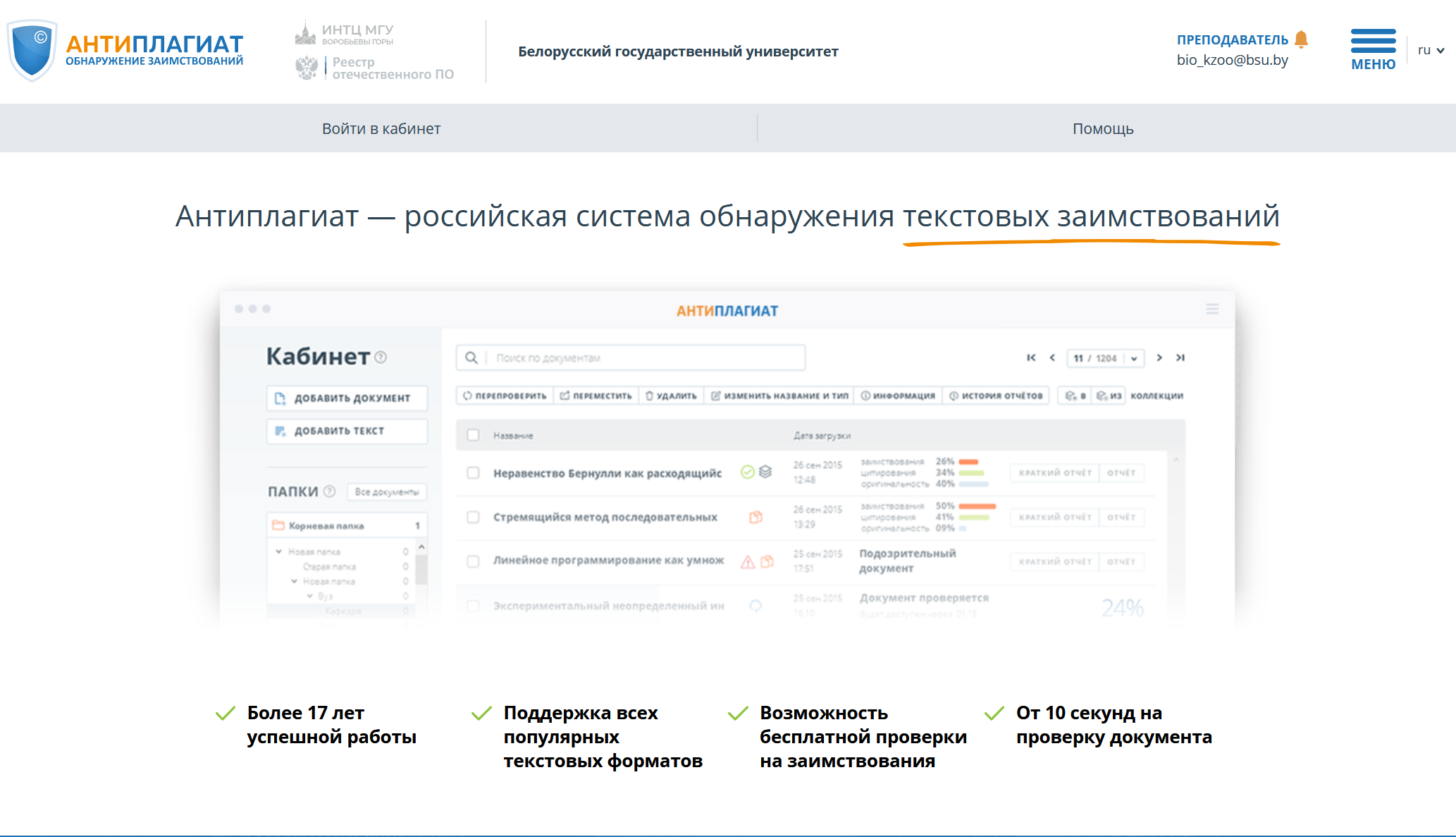Collapse Новая папка tree chevron in preview
This screenshot has height=837, width=1456.
coord(279,551)
